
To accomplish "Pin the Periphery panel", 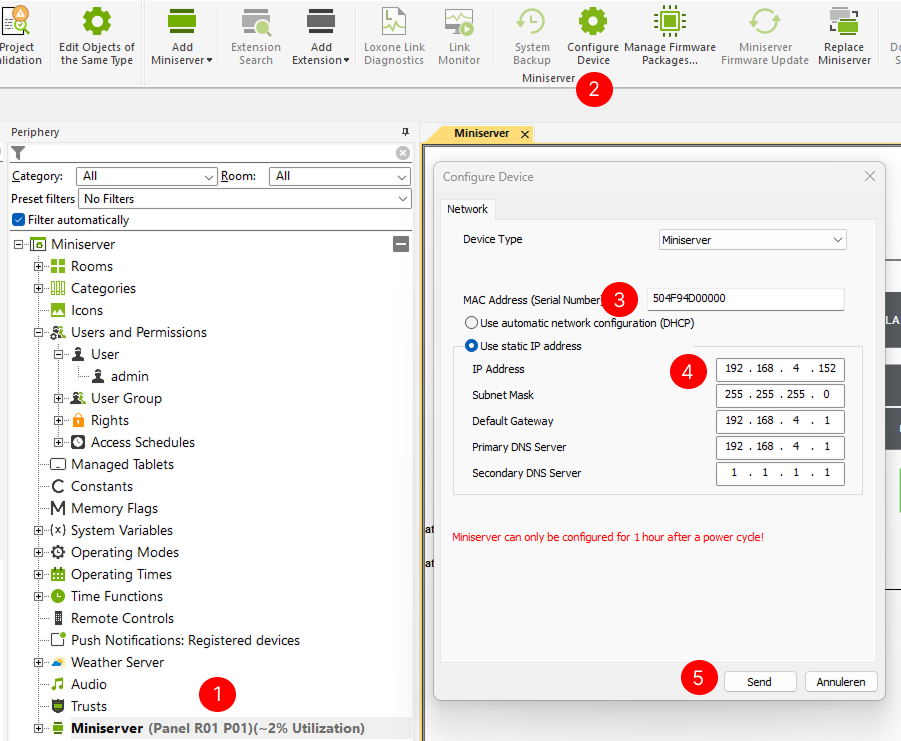I will click(405, 132).
